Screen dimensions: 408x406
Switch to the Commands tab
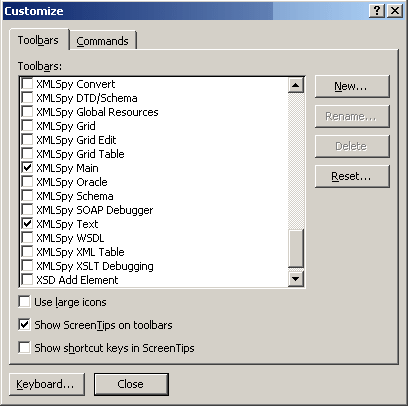pos(102,41)
